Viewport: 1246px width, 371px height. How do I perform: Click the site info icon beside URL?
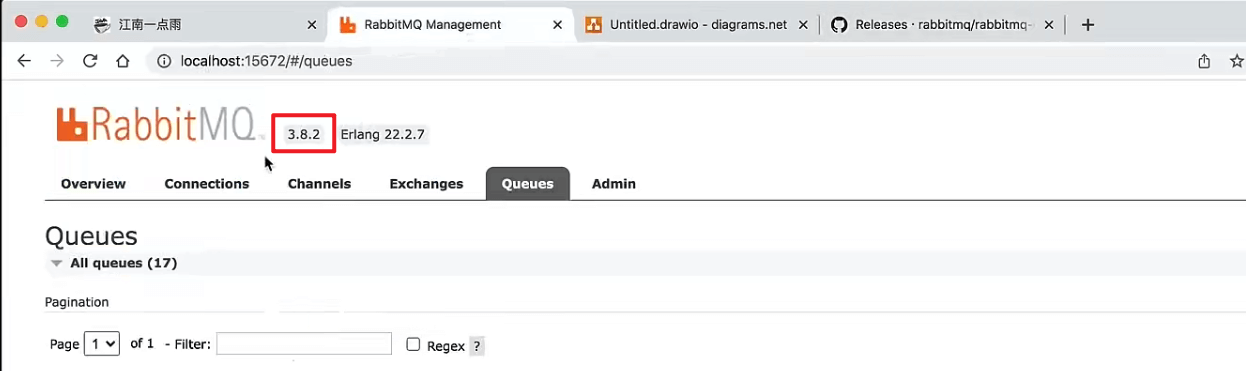click(x=163, y=61)
